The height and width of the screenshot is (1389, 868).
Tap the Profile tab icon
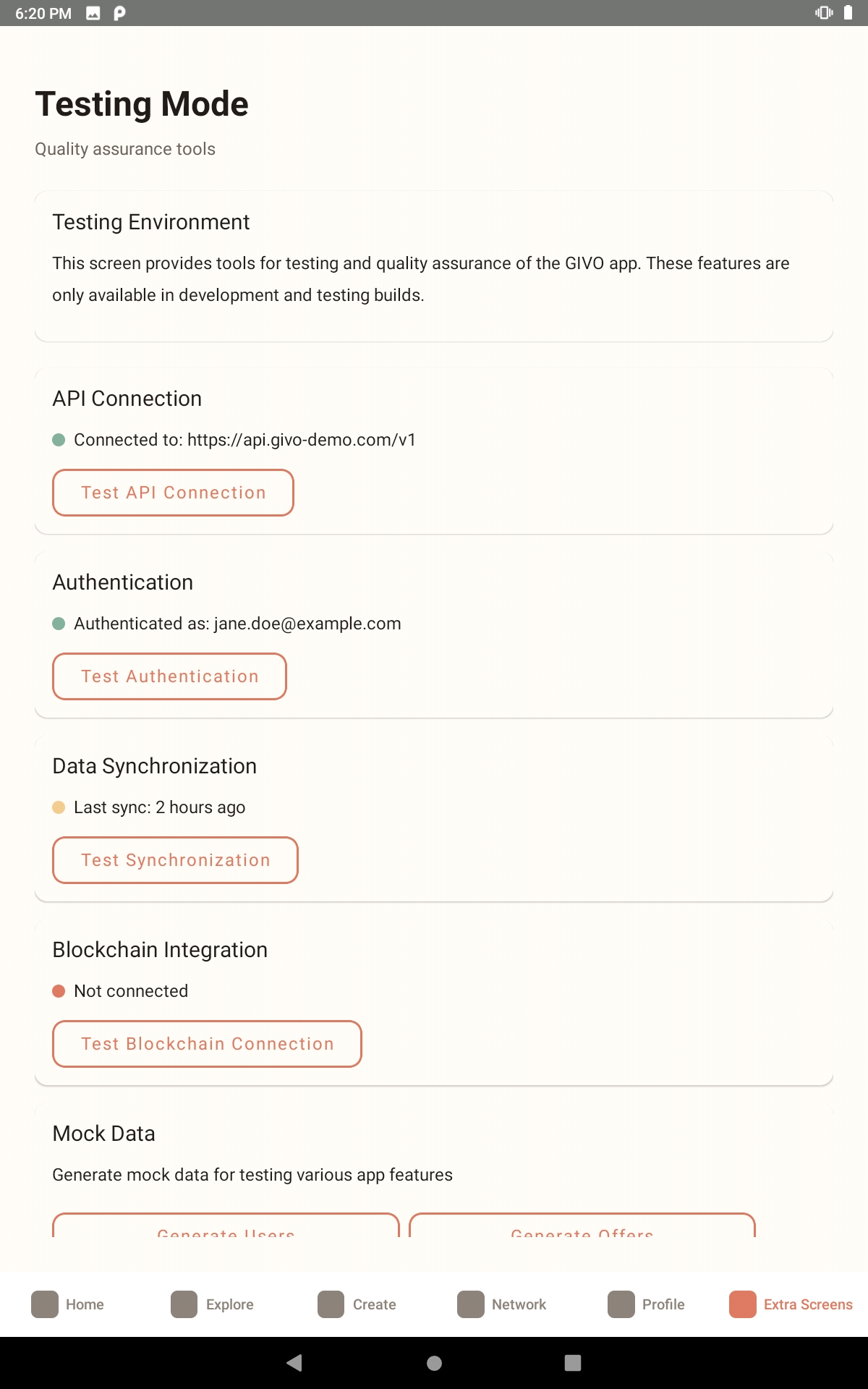621,1304
